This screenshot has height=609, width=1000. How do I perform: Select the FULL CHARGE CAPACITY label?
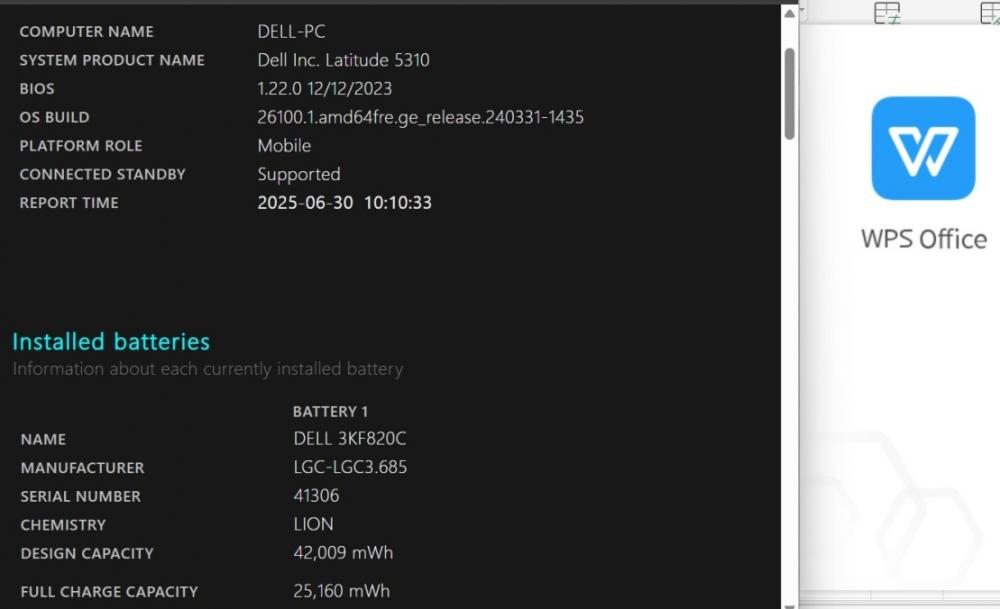109,592
